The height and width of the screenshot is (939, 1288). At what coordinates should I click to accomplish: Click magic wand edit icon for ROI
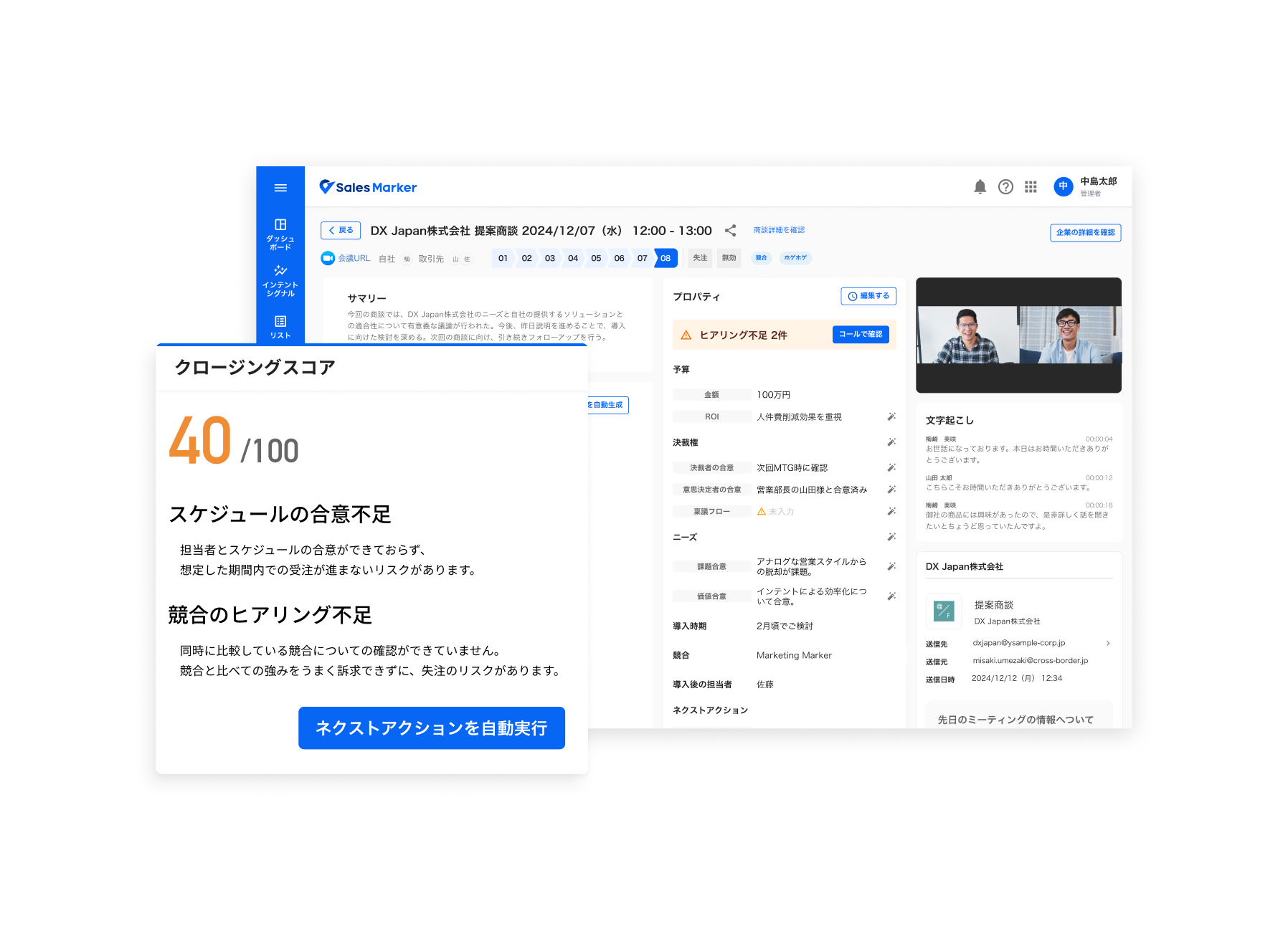[x=891, y=416]
